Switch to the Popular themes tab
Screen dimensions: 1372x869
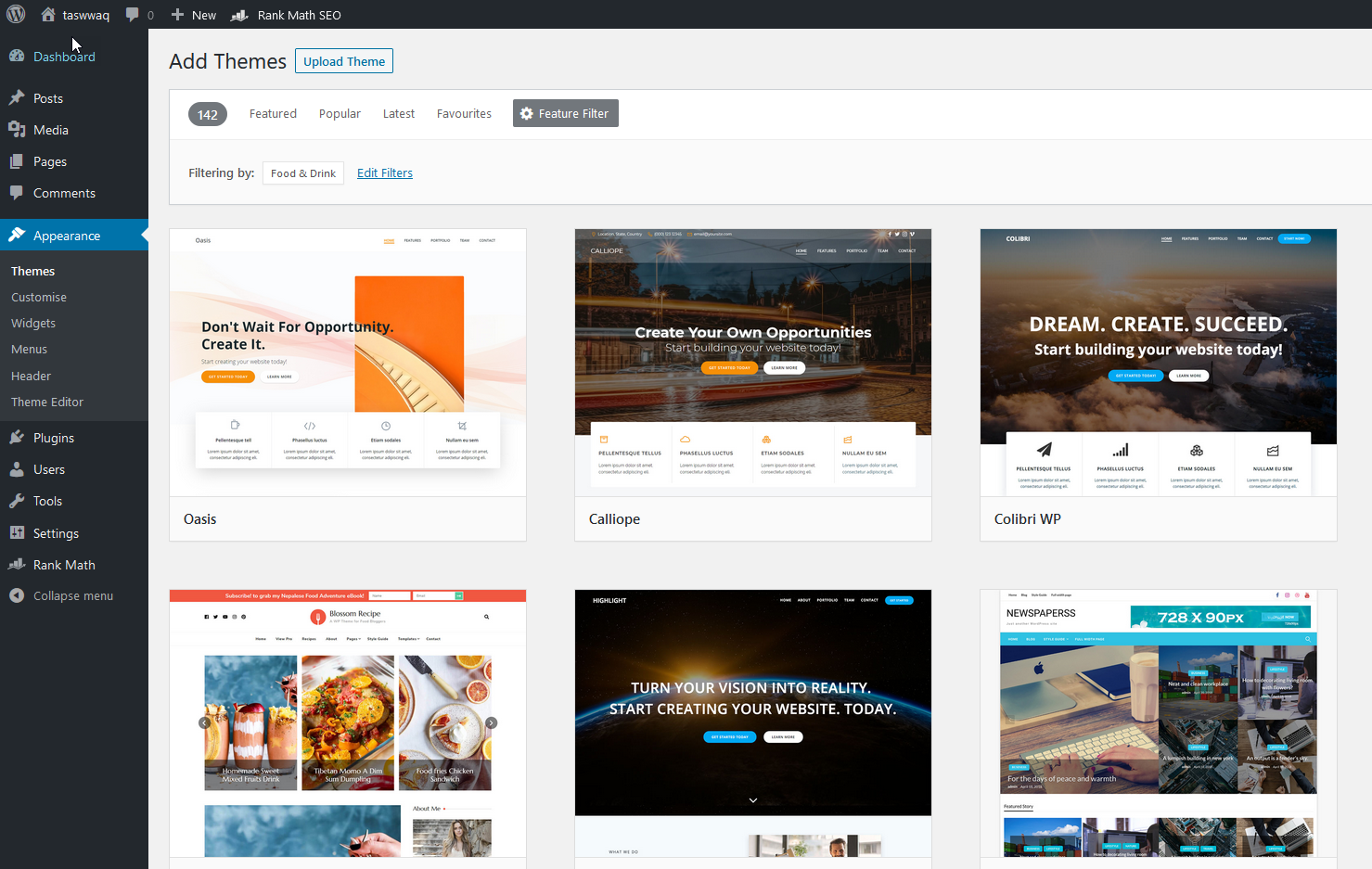coord(340,113)
